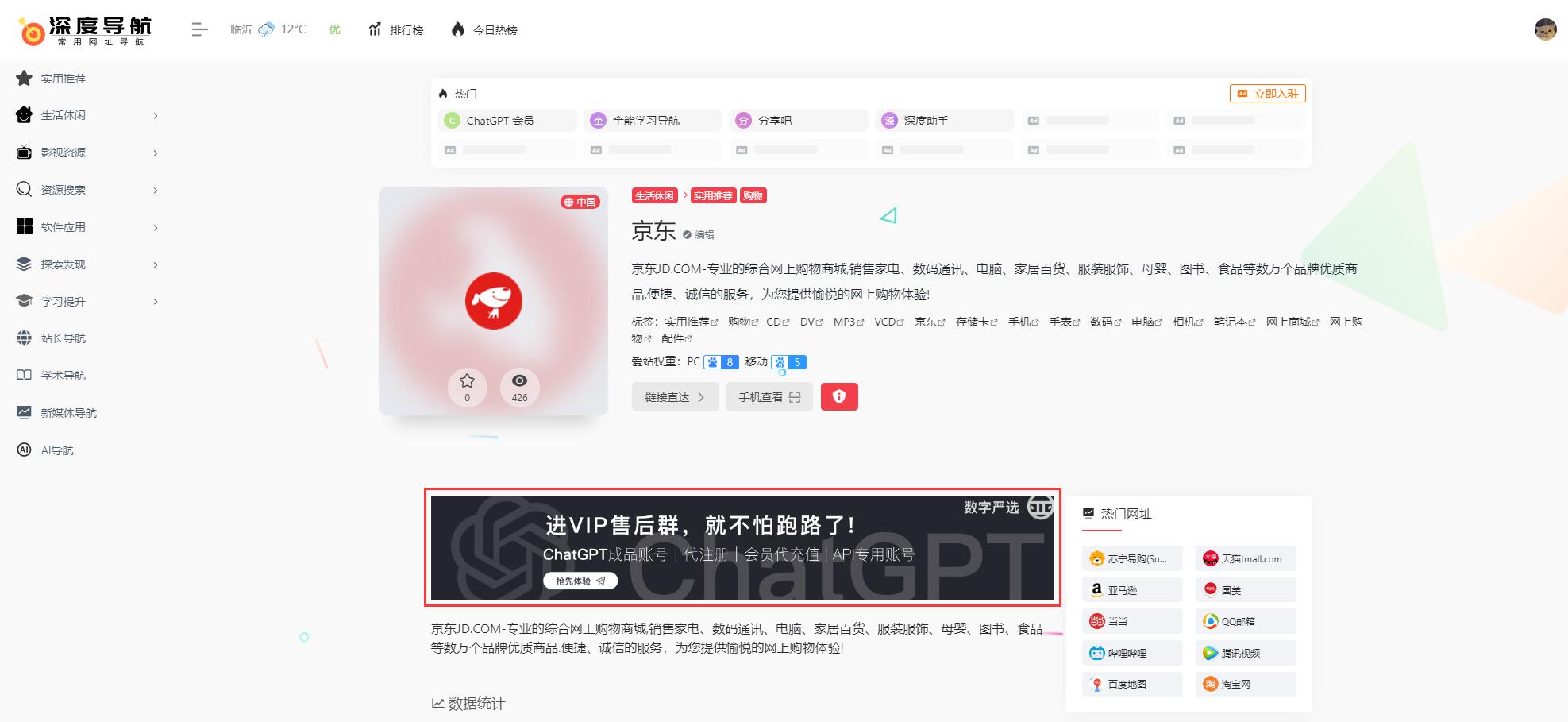Click the 生活休闲 sidebar icon
This screenshot has height=722, width=1568.
pyautogui.click(x=24, y=115)
